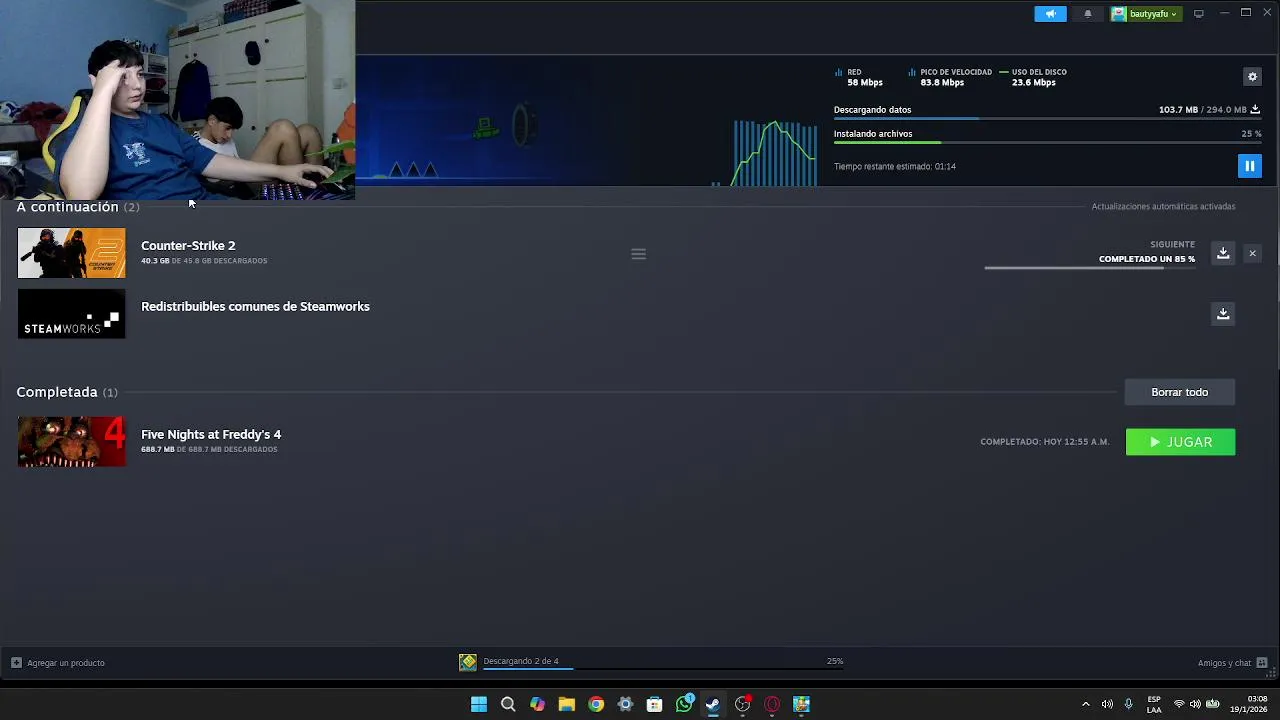Click the Steamworks thumbnail
The image size is (1280, 720).
point(72,314)
